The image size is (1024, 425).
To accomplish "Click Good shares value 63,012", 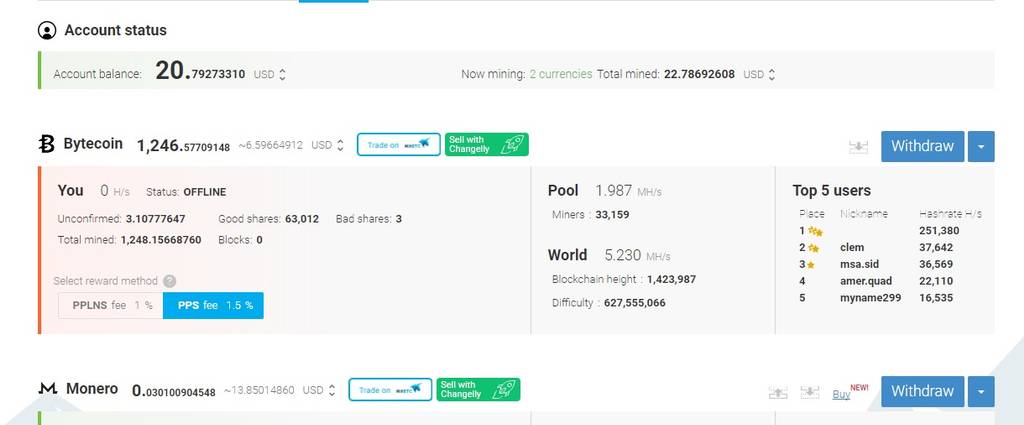I will (x=302, y=219).
